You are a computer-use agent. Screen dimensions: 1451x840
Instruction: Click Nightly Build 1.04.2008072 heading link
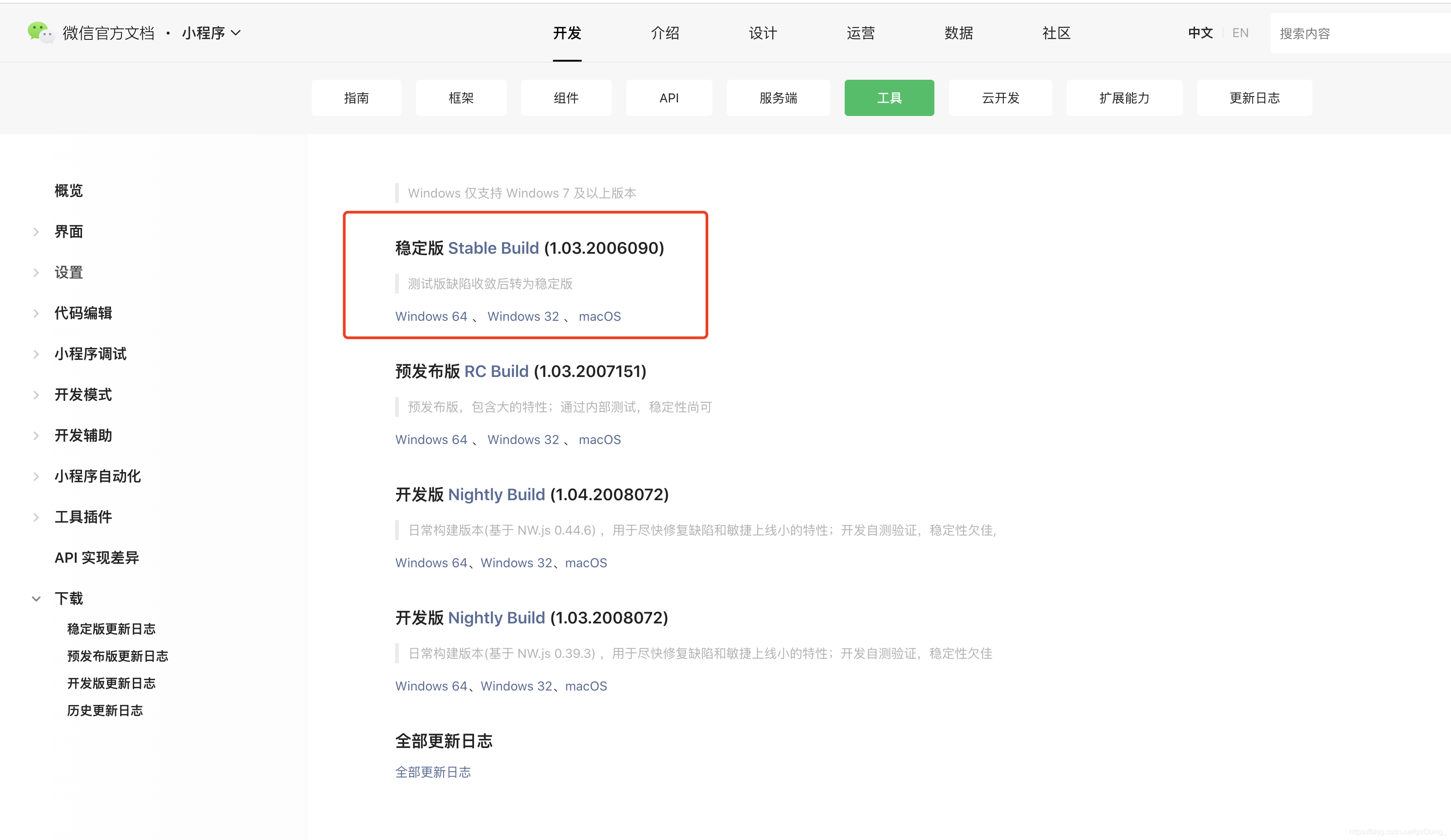[x=496, y=495]
